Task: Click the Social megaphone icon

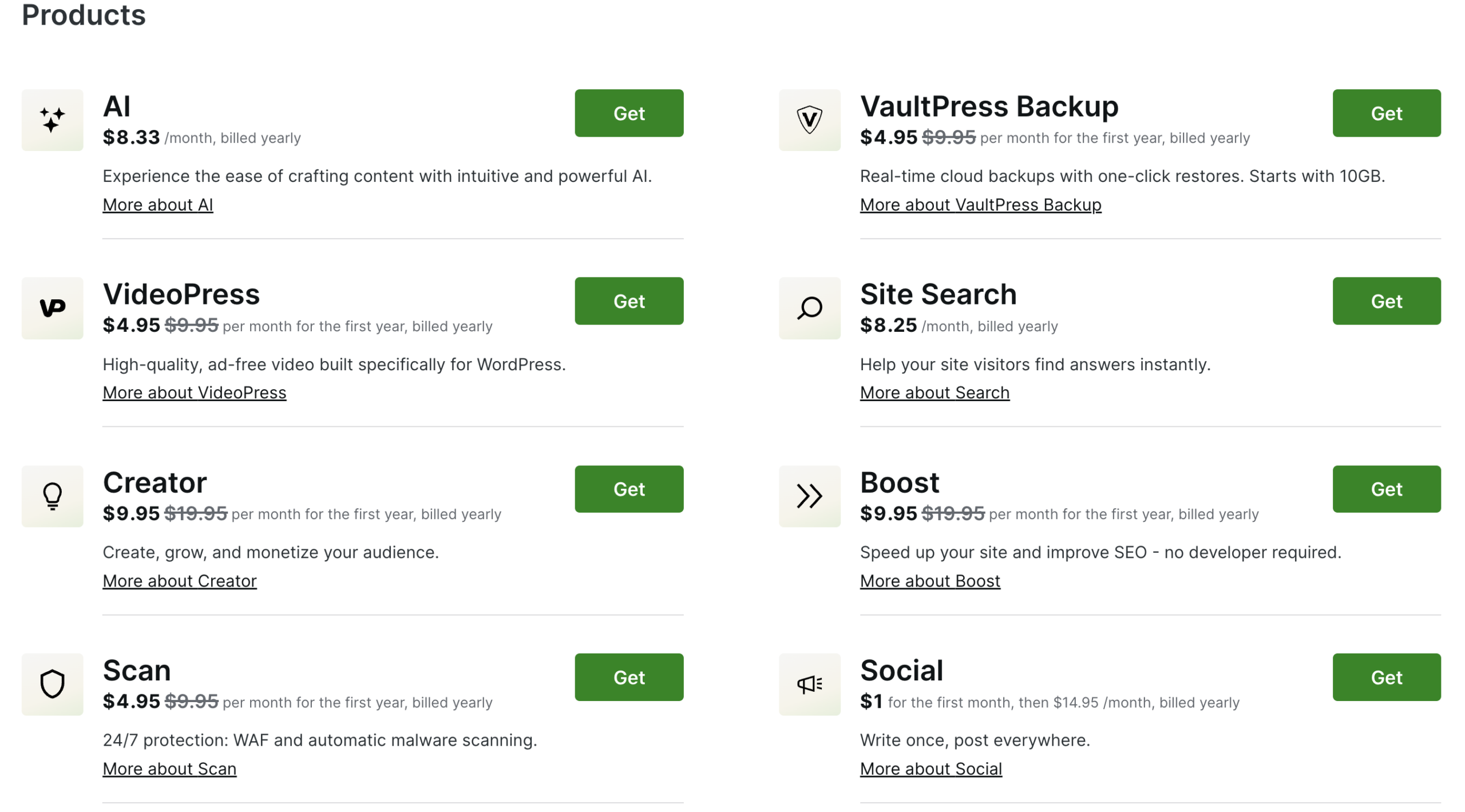Action: 809,684
